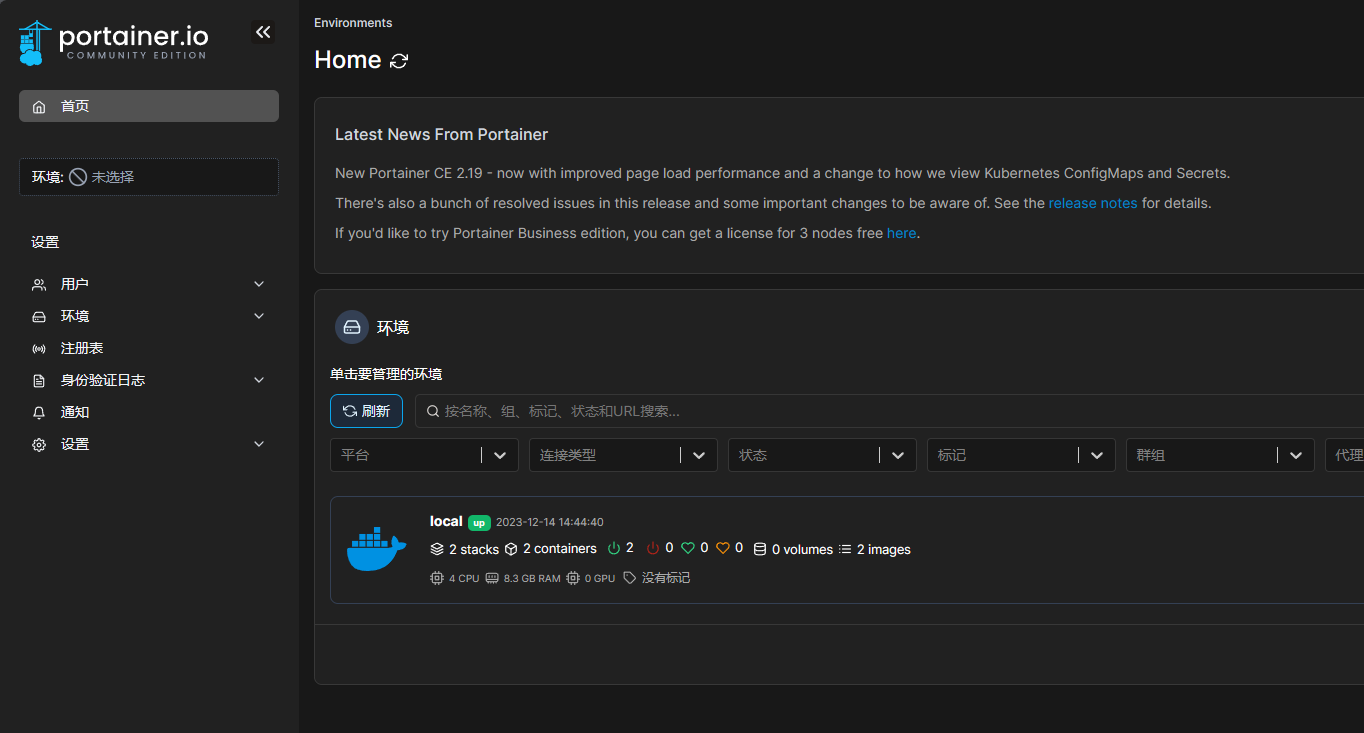Open the release notes link
This screenshot has width=1364, height=733.
1093,203
